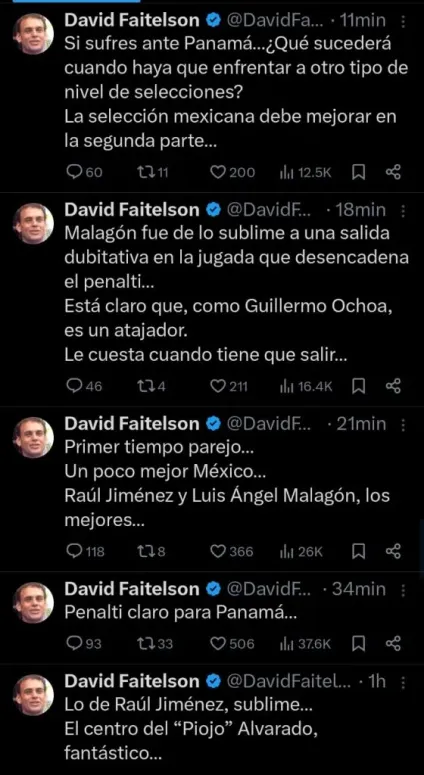Share the "Penalti claro para Panamá" tweet
The image size is (424, 775).
pyautogui.click(x=393, y=644)
